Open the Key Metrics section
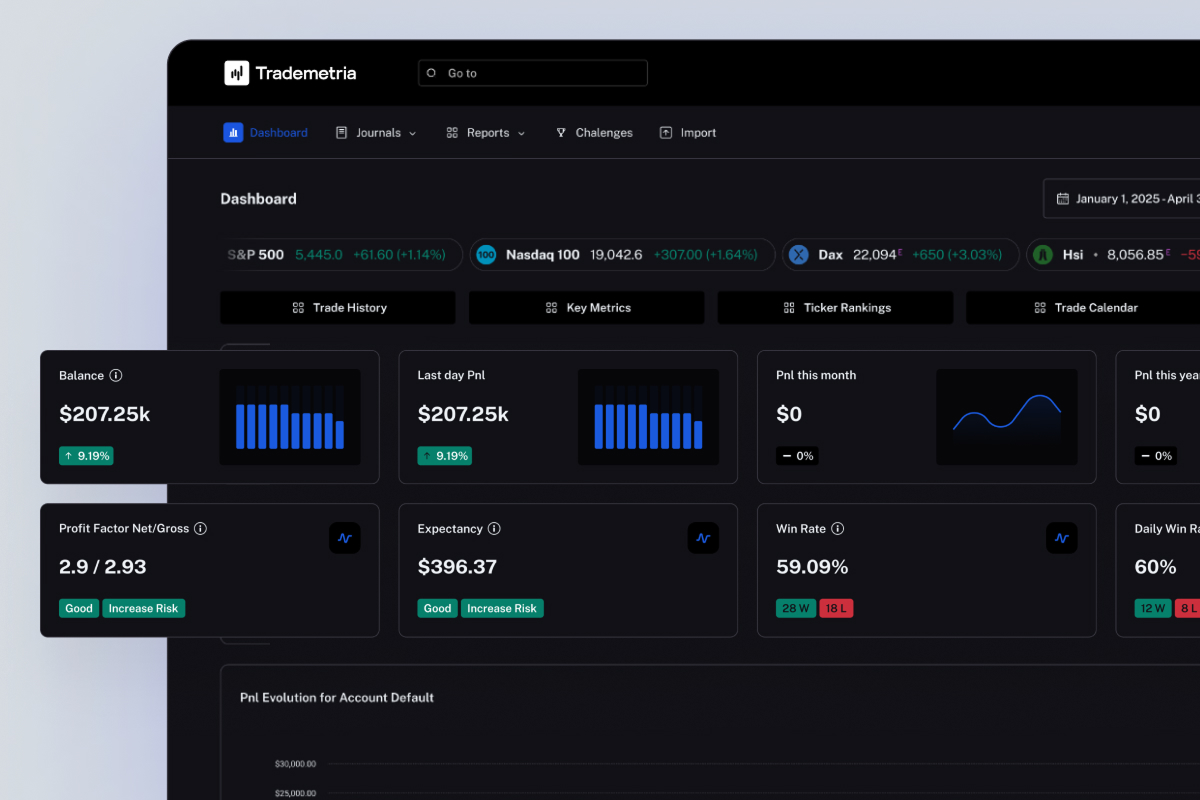 tap(587, 308)
